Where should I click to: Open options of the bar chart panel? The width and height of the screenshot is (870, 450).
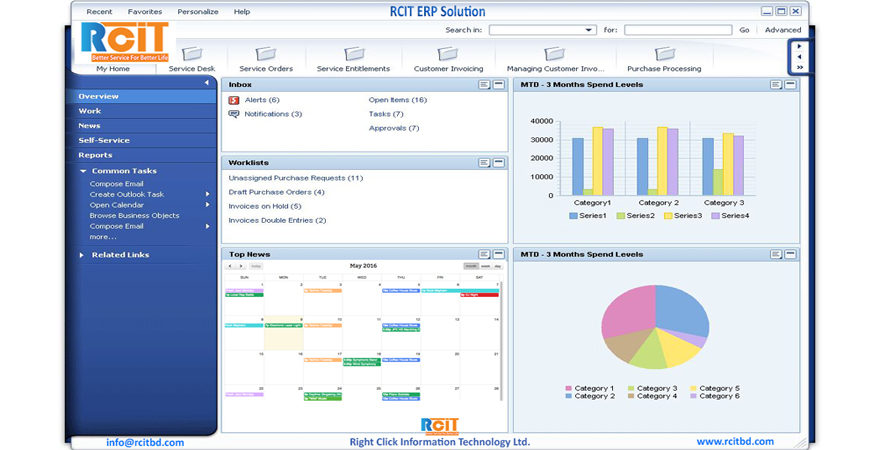click(776, 84)
